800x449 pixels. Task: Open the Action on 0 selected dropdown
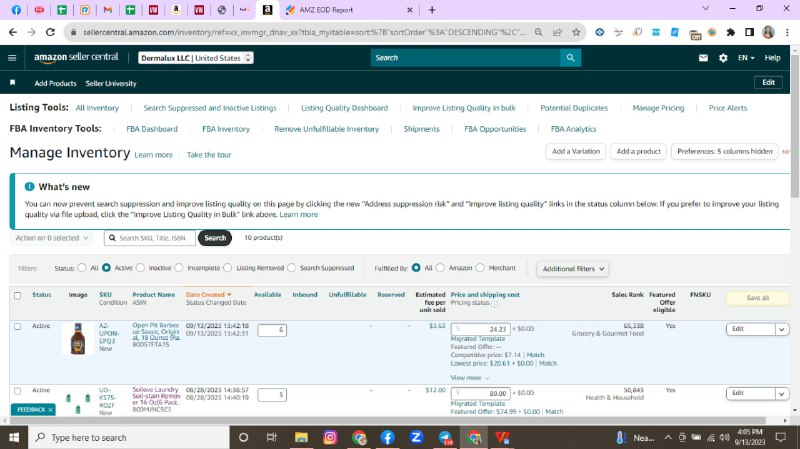pyautogui.click(x=52, y=238)
